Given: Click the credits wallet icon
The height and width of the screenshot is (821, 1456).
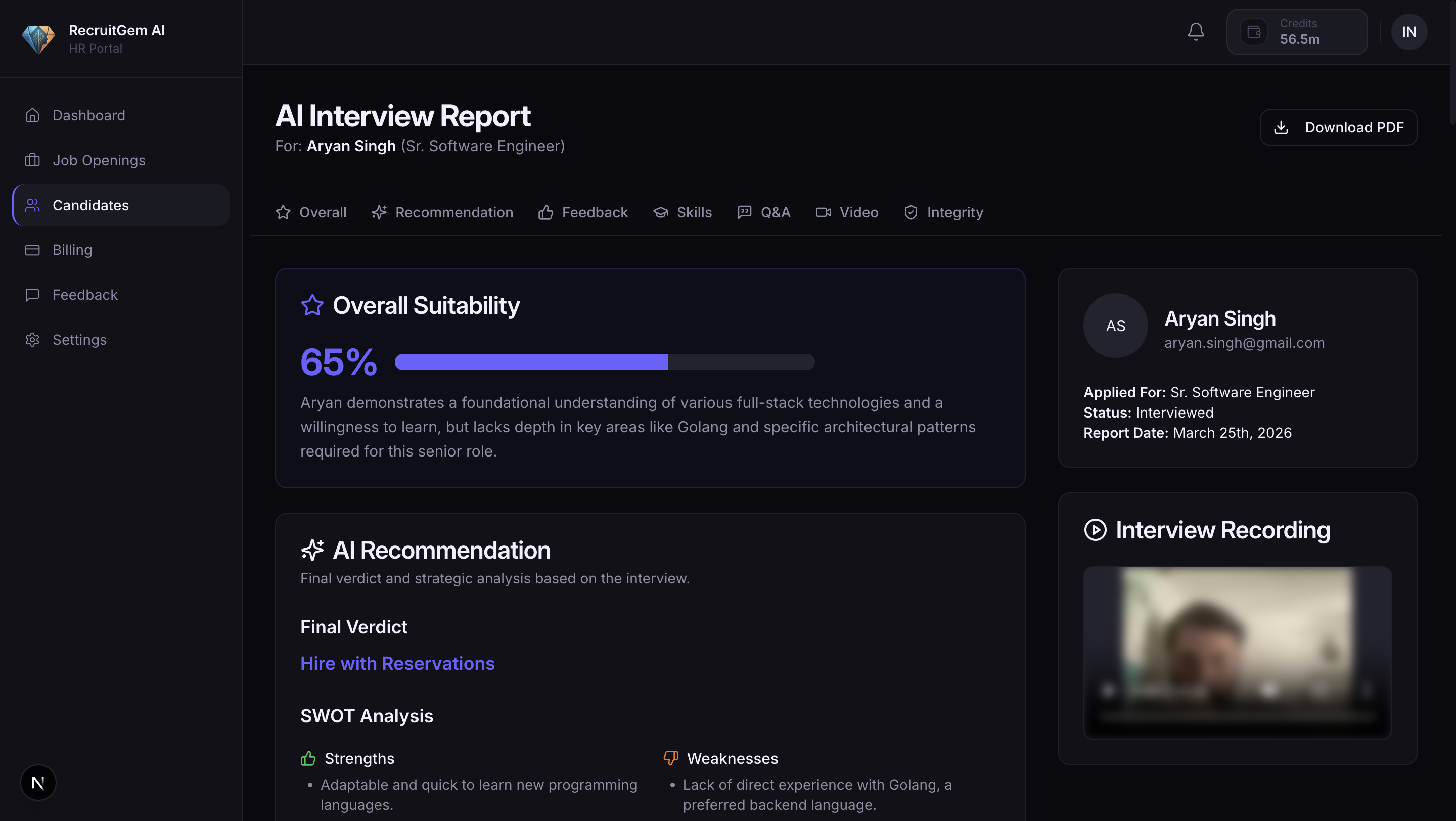Looking at the screenshot, I should point(1253,32).
